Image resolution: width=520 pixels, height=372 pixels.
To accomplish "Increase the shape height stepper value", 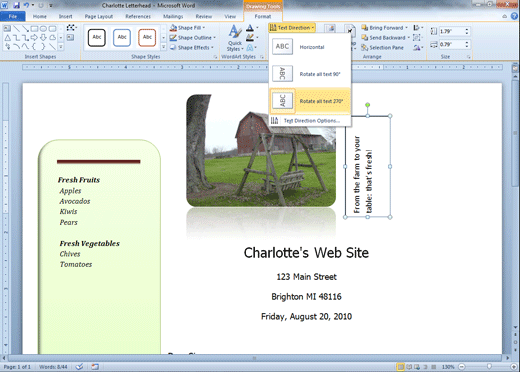I will [467, 29].
